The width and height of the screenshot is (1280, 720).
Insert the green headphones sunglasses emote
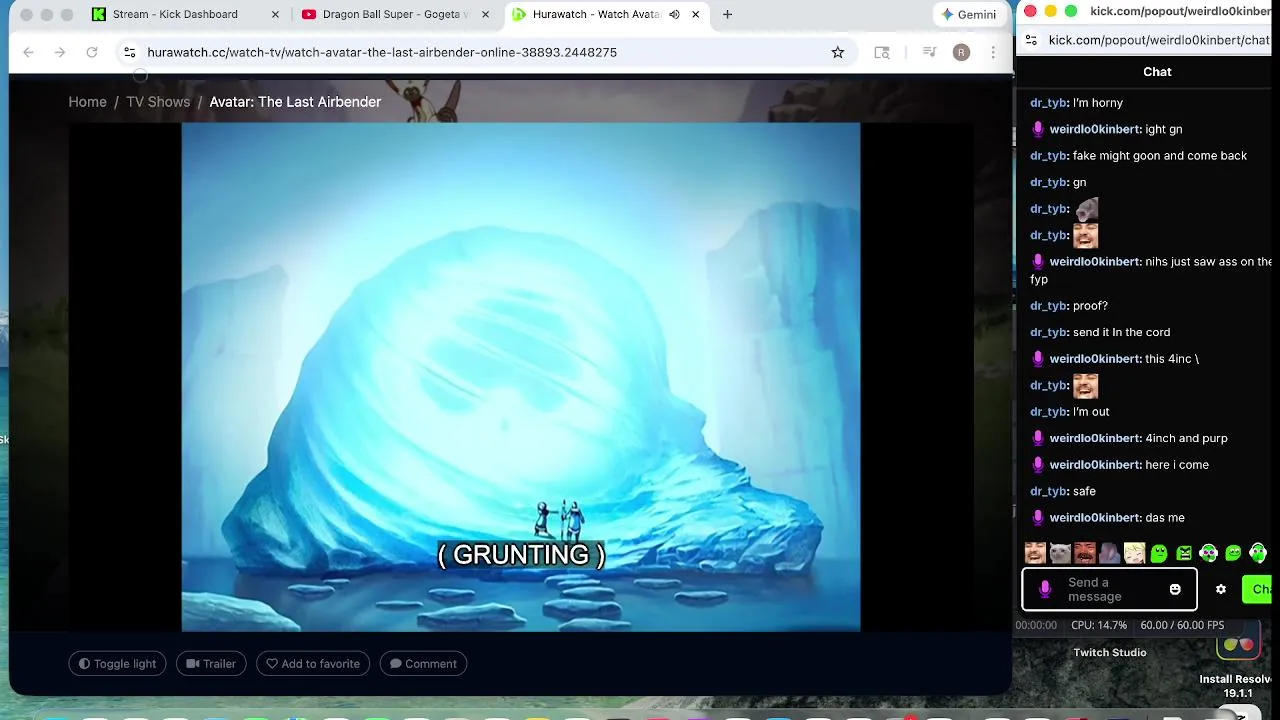[x=1208, y=552]
